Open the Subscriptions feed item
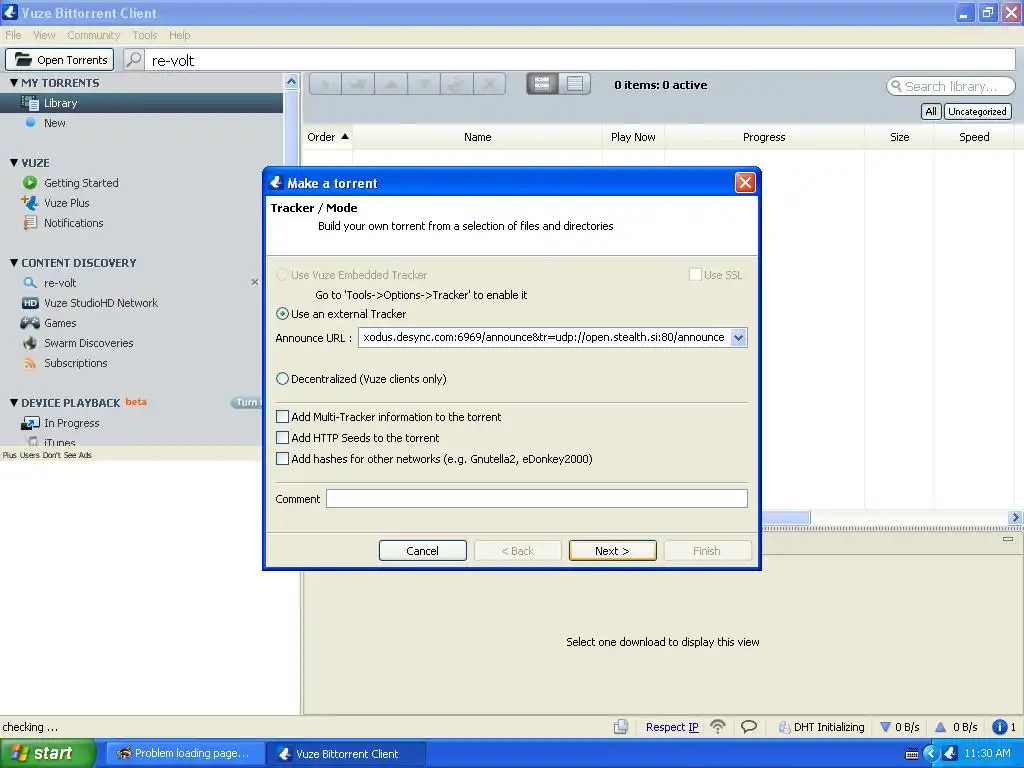Image resolution: width=1024 pixels, height=768 pixels. [75, 363]
